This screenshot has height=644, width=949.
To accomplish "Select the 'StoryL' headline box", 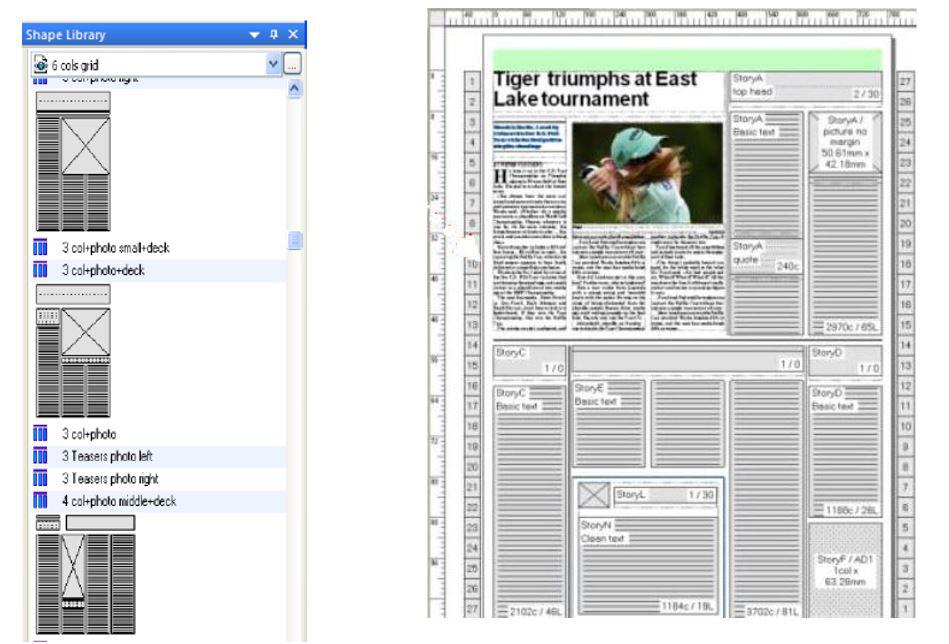I will [665, 495].
